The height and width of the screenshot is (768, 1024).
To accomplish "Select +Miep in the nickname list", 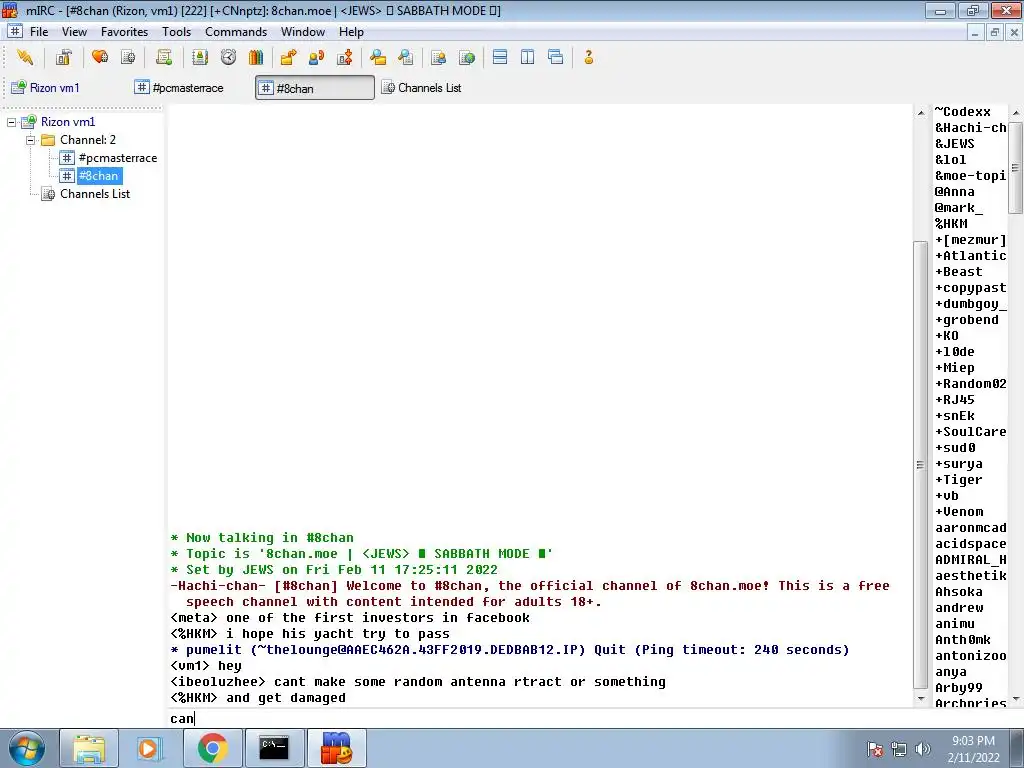I will click(955, 368).
